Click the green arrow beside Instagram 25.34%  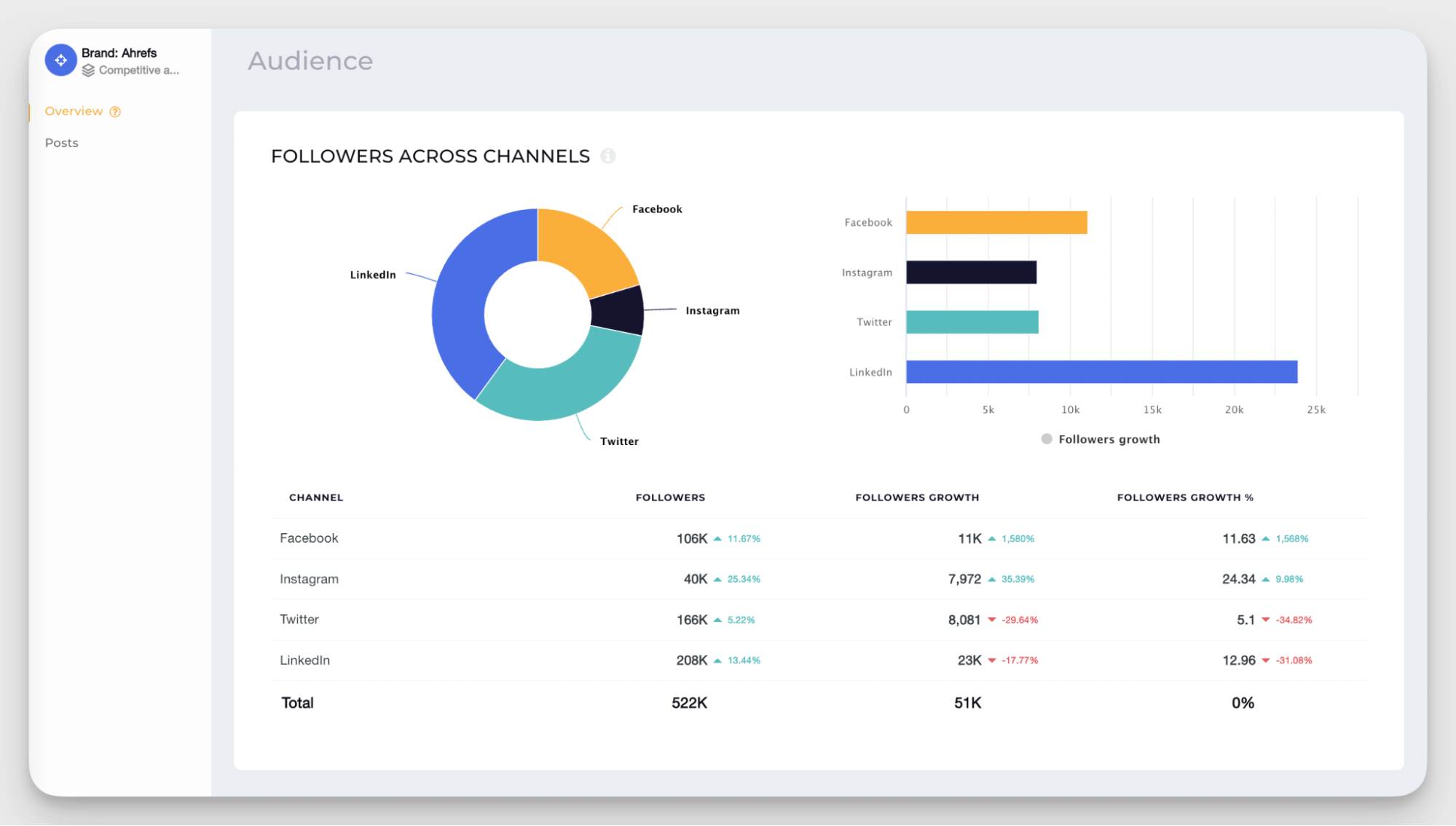point(717,579)
